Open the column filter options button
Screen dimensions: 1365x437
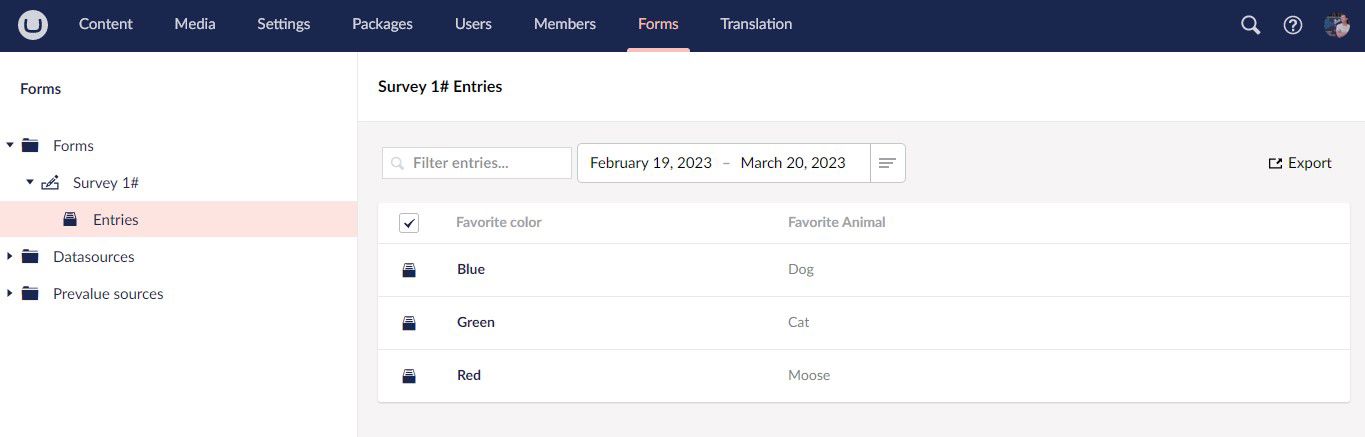point(887,163)
